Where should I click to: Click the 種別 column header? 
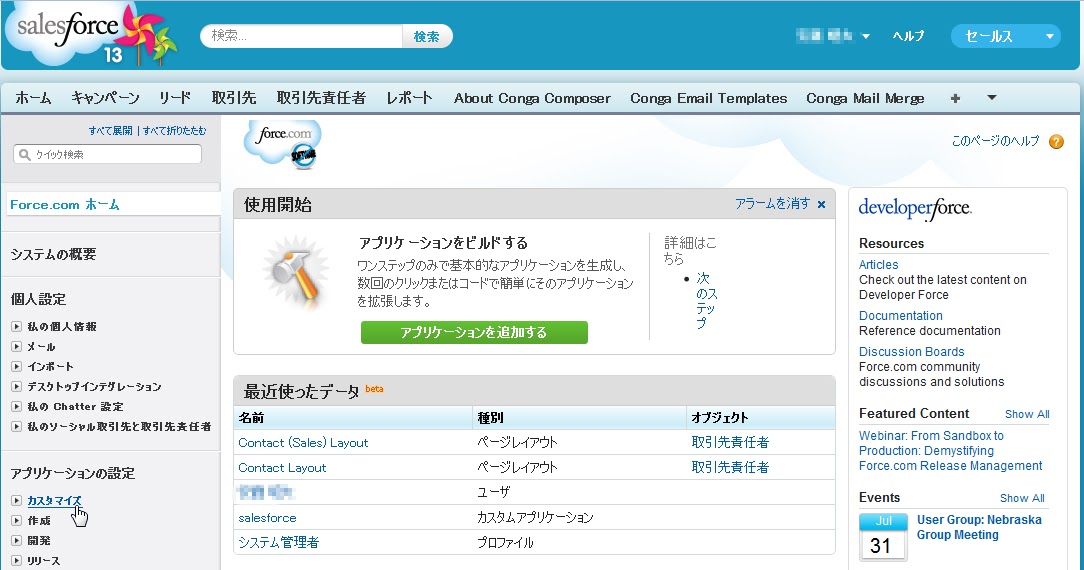point(490,417)
